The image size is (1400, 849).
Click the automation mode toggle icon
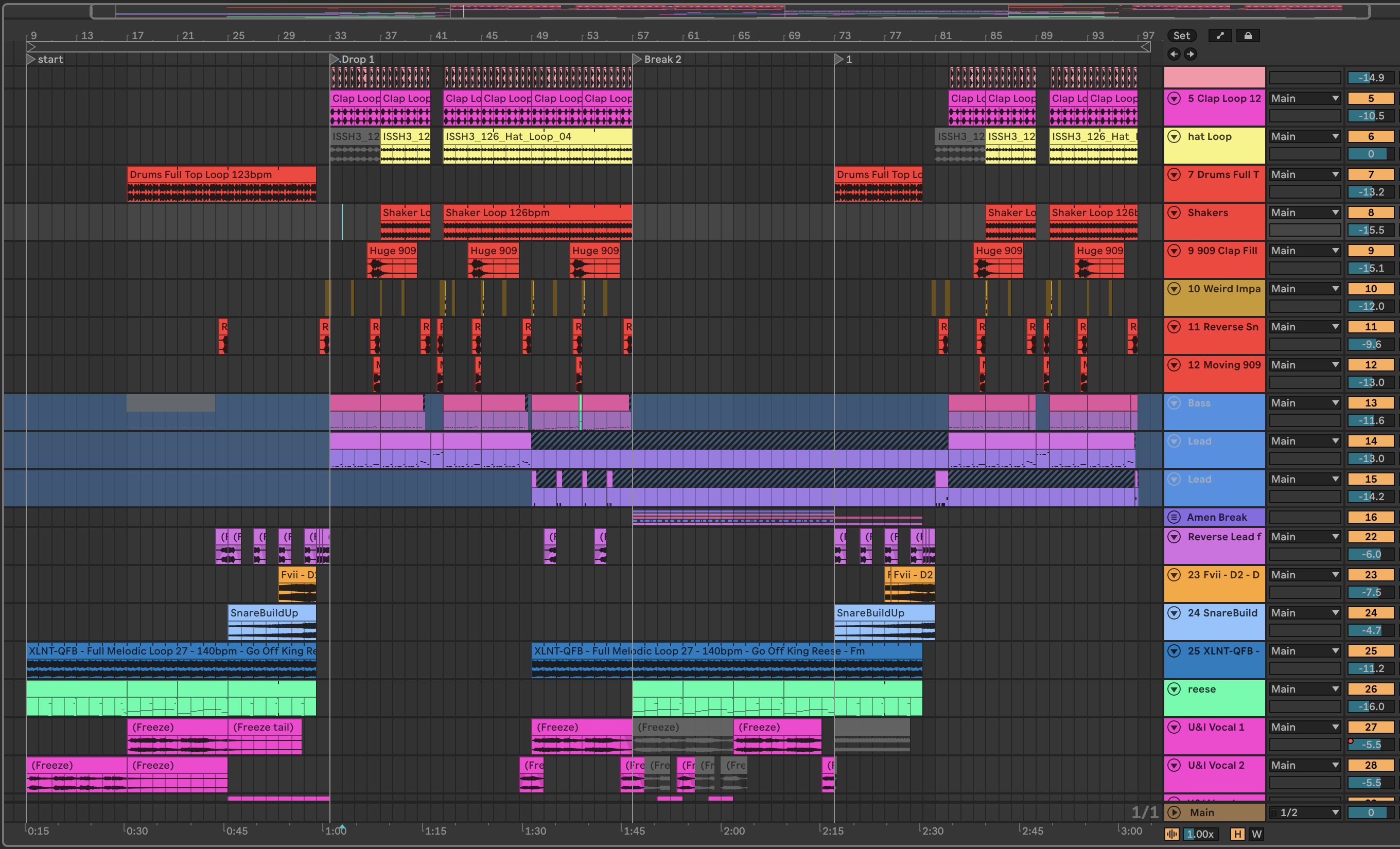click(x=1219, y=35)
